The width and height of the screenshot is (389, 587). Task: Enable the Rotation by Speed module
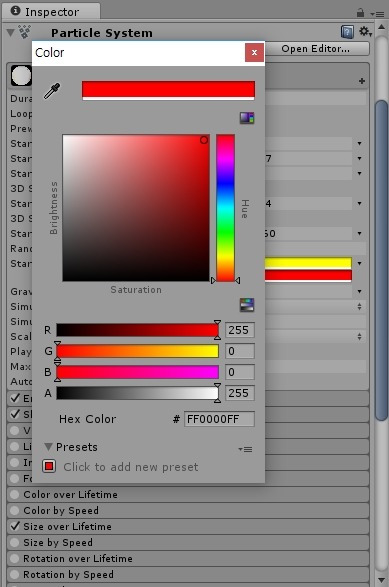coord(15,574)
